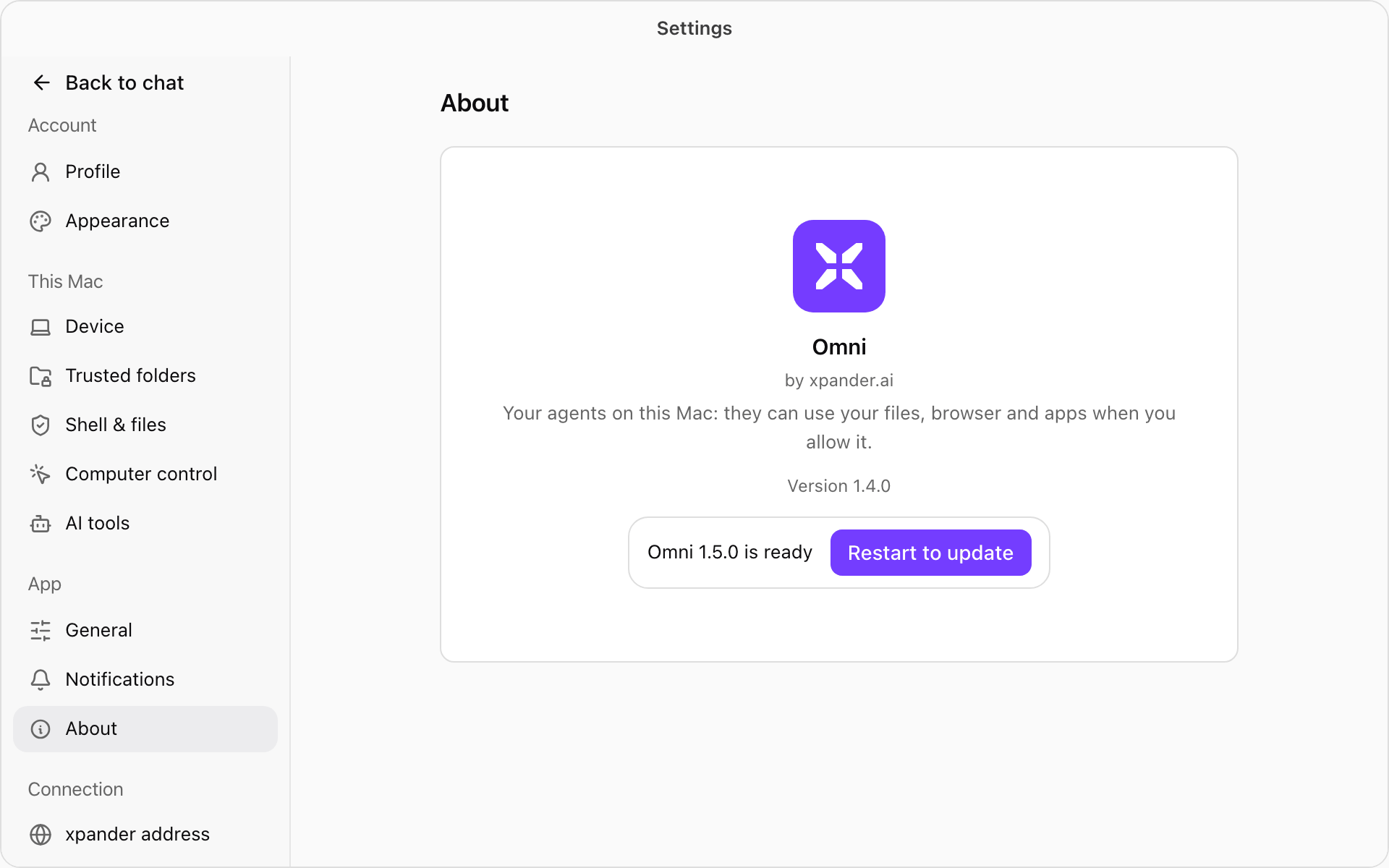Click the About info circle icon
Screen dimensions: 1389x868
click(x=41, y=729)
